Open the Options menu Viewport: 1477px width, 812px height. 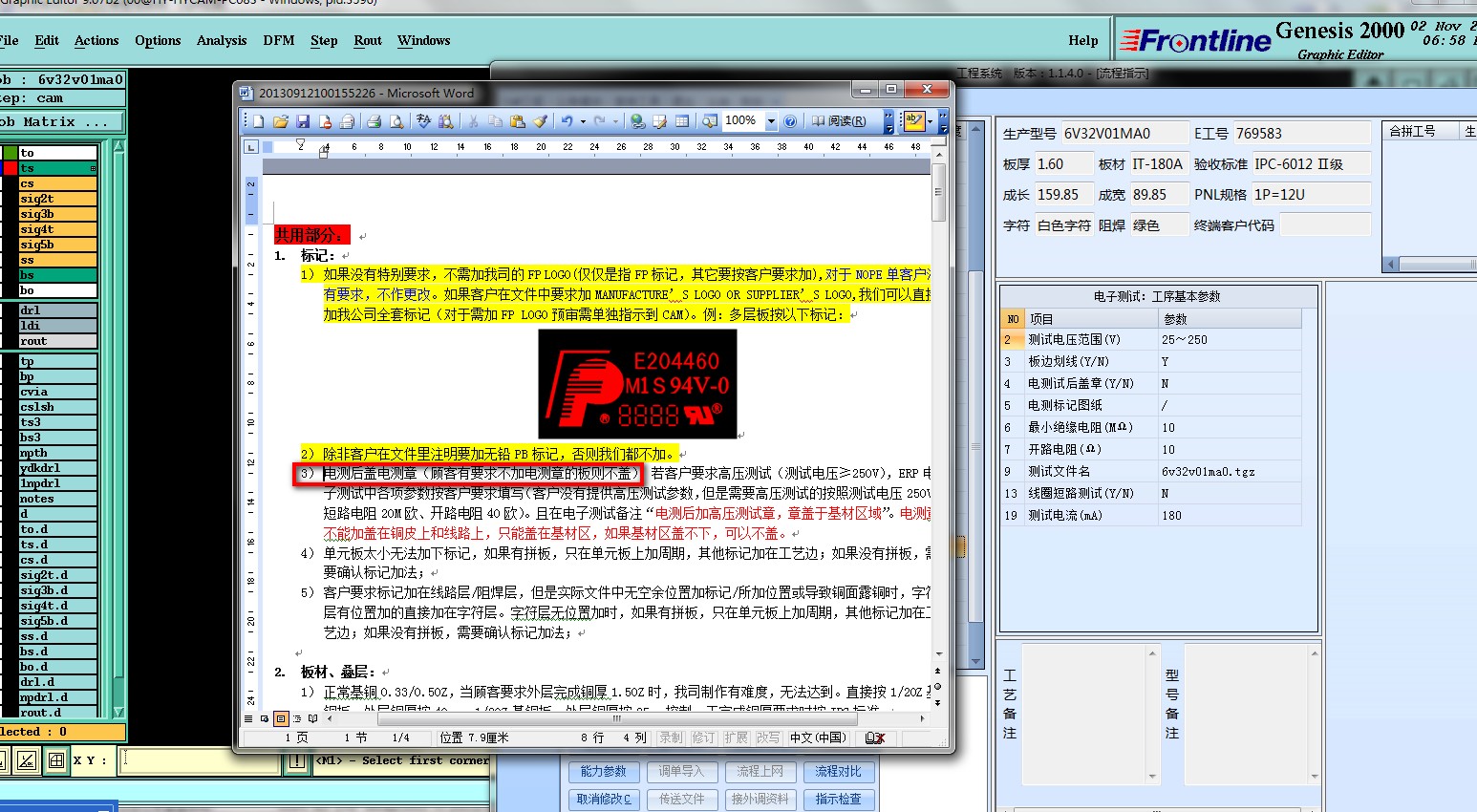[158, 40]
